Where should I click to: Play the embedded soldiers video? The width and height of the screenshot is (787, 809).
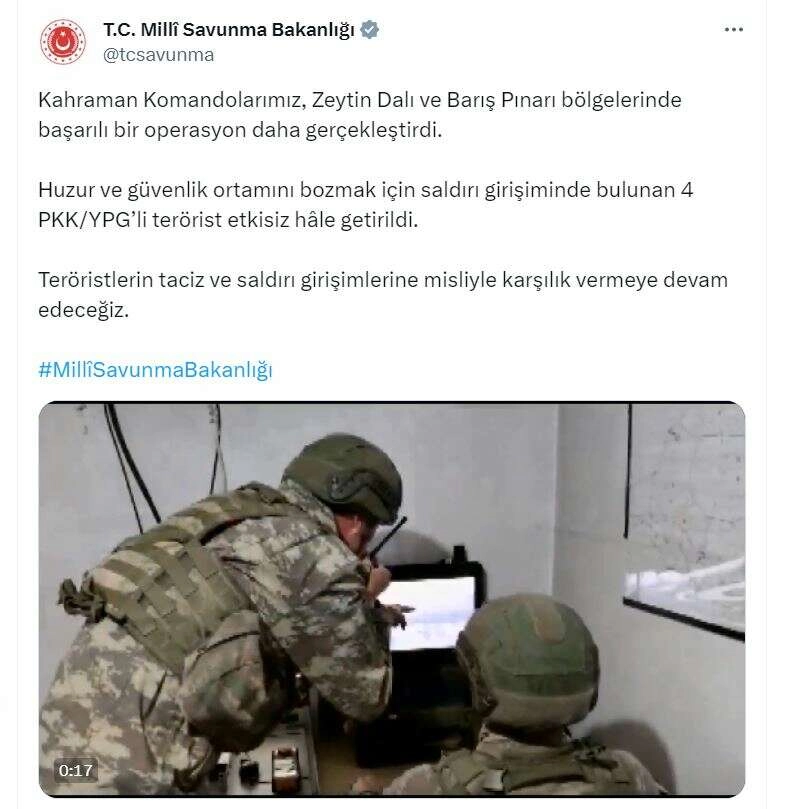click(x=392, y=599)
